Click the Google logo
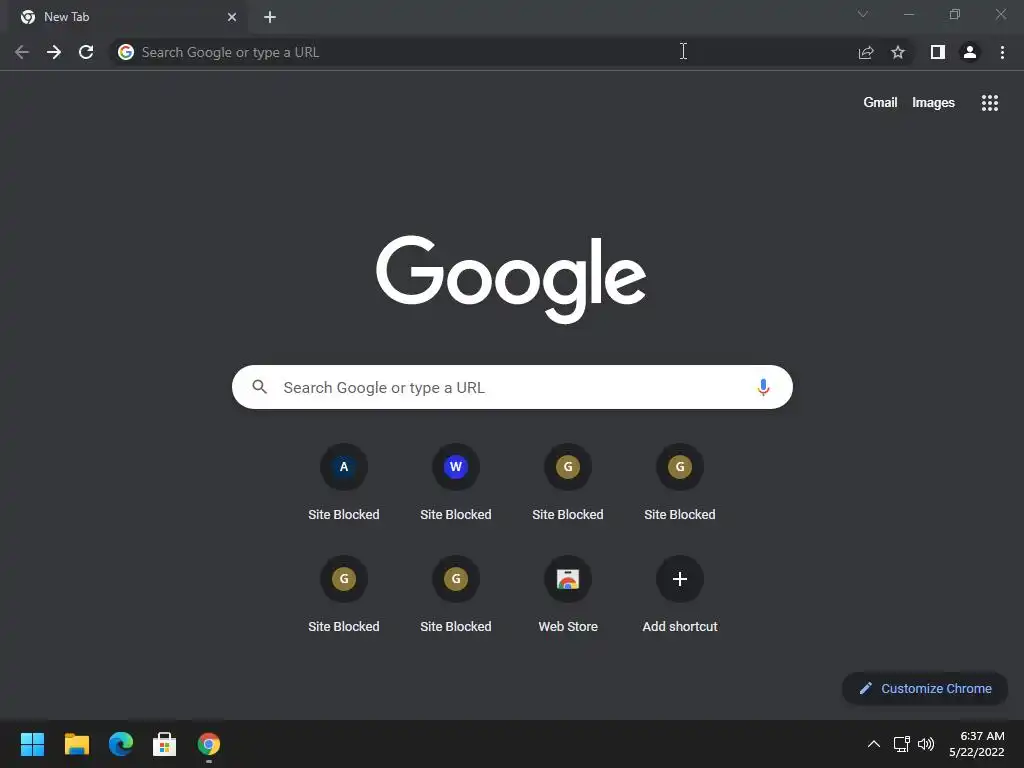 511,279
